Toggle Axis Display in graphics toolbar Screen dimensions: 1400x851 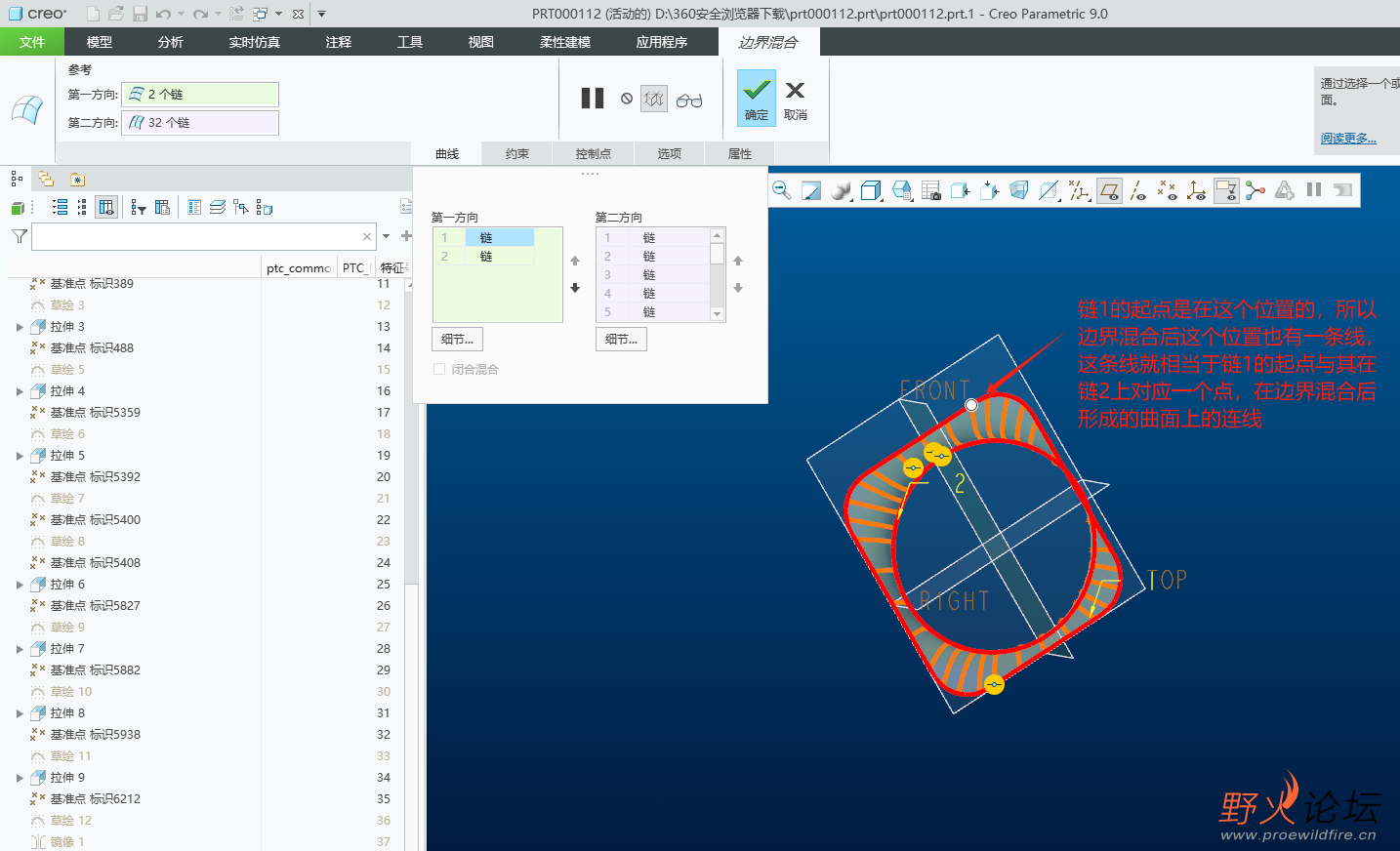[1138, 190]
